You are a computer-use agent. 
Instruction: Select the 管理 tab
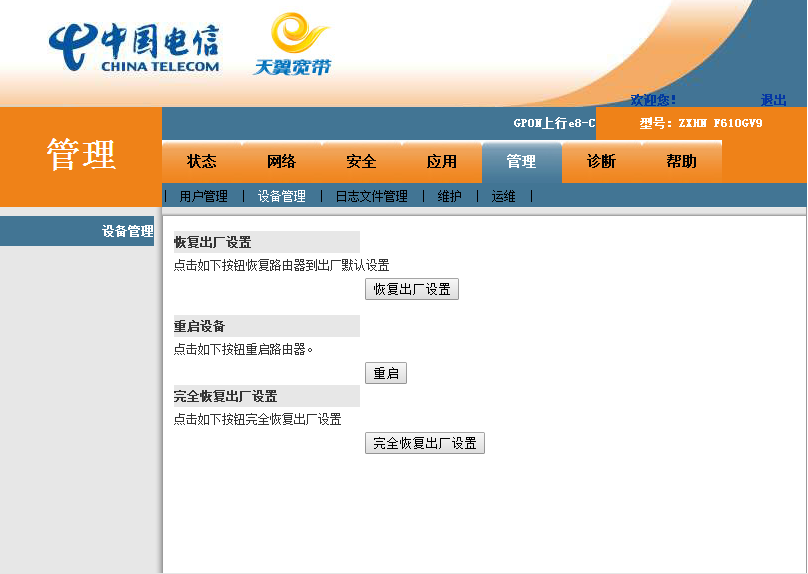[x=521, y=161]
